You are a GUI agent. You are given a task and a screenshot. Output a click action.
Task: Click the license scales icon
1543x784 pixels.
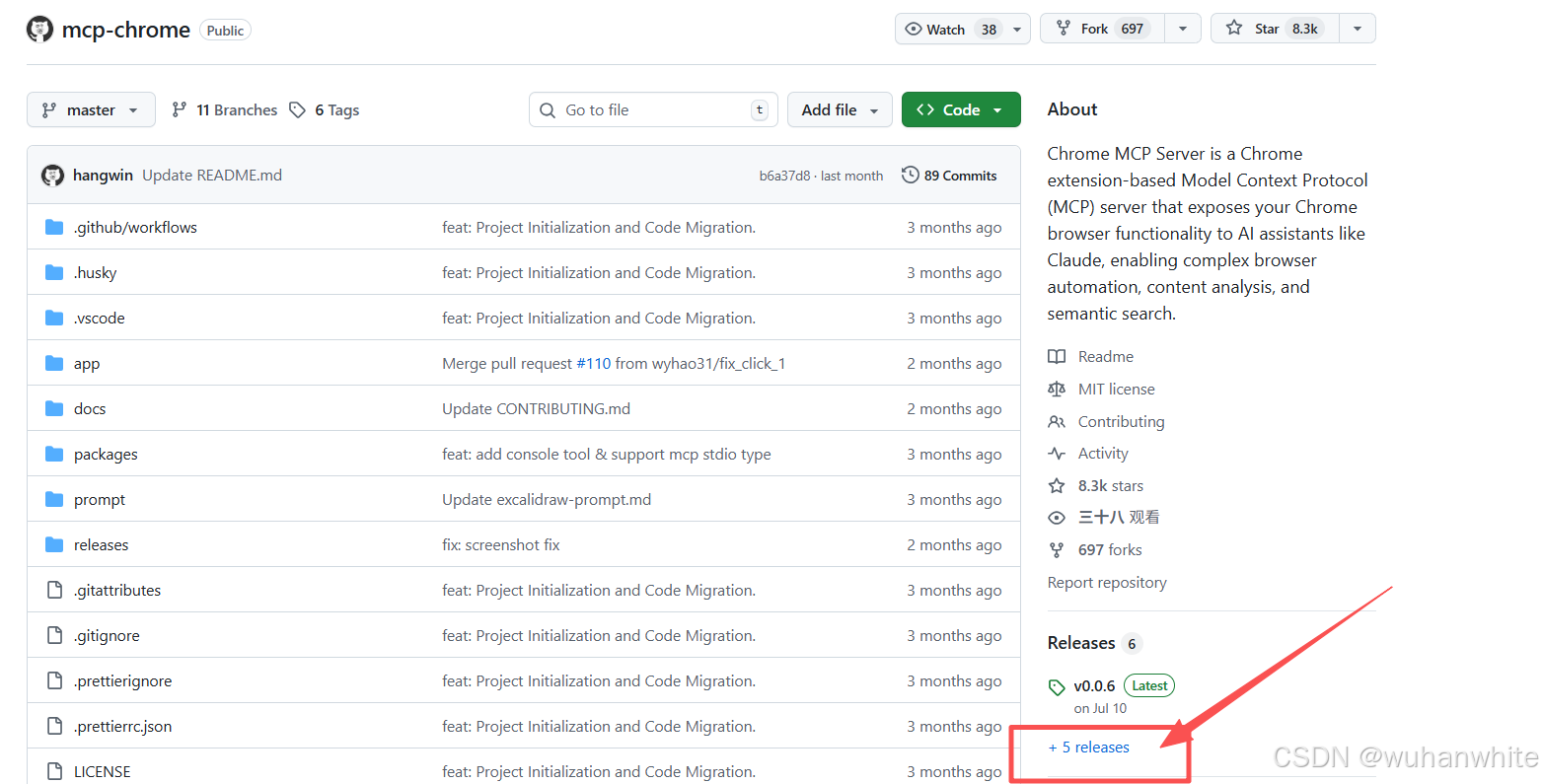(1057, 389)
